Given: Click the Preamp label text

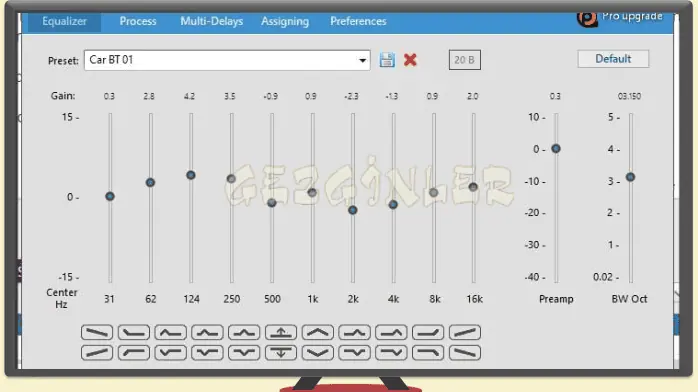Looking at the screenshot, I should (556, 299).
